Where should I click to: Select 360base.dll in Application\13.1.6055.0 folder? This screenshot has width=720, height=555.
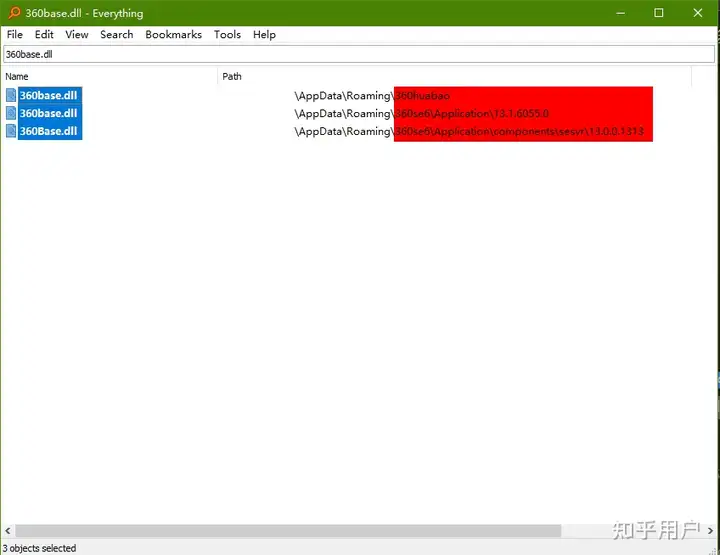click(x=49, y=113)
